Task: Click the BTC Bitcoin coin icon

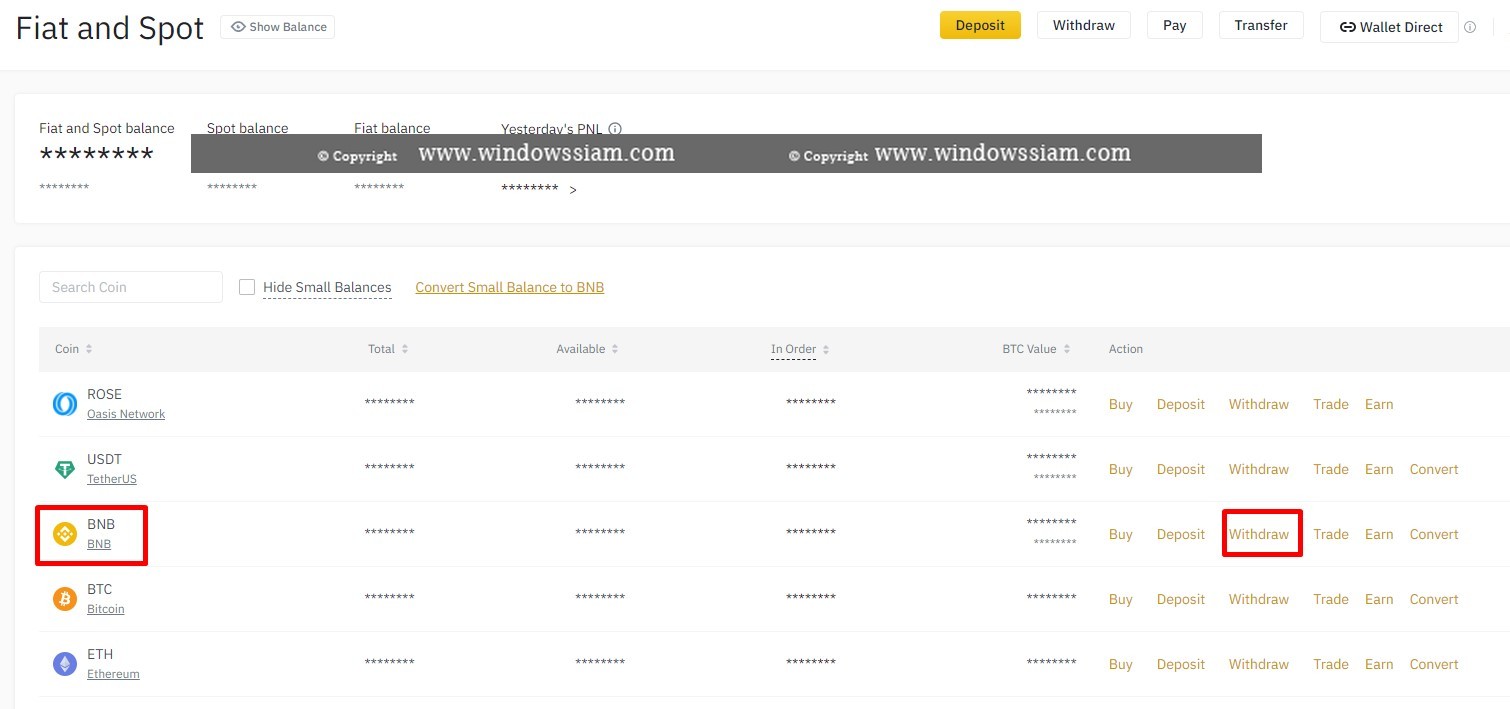Action: click(65, 599)
